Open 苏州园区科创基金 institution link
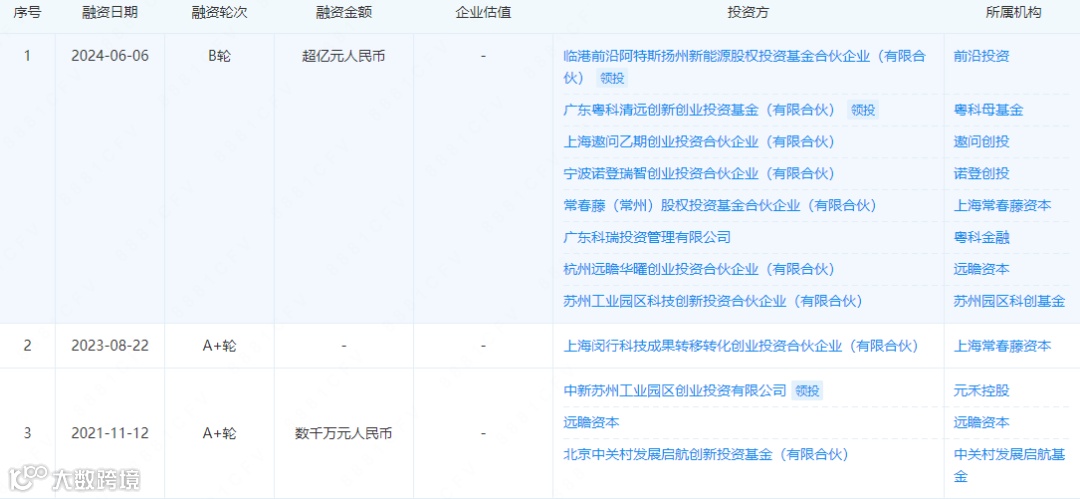Image resolution: width=1080 pixels, height=499 pixels. tap(1009, 301)
